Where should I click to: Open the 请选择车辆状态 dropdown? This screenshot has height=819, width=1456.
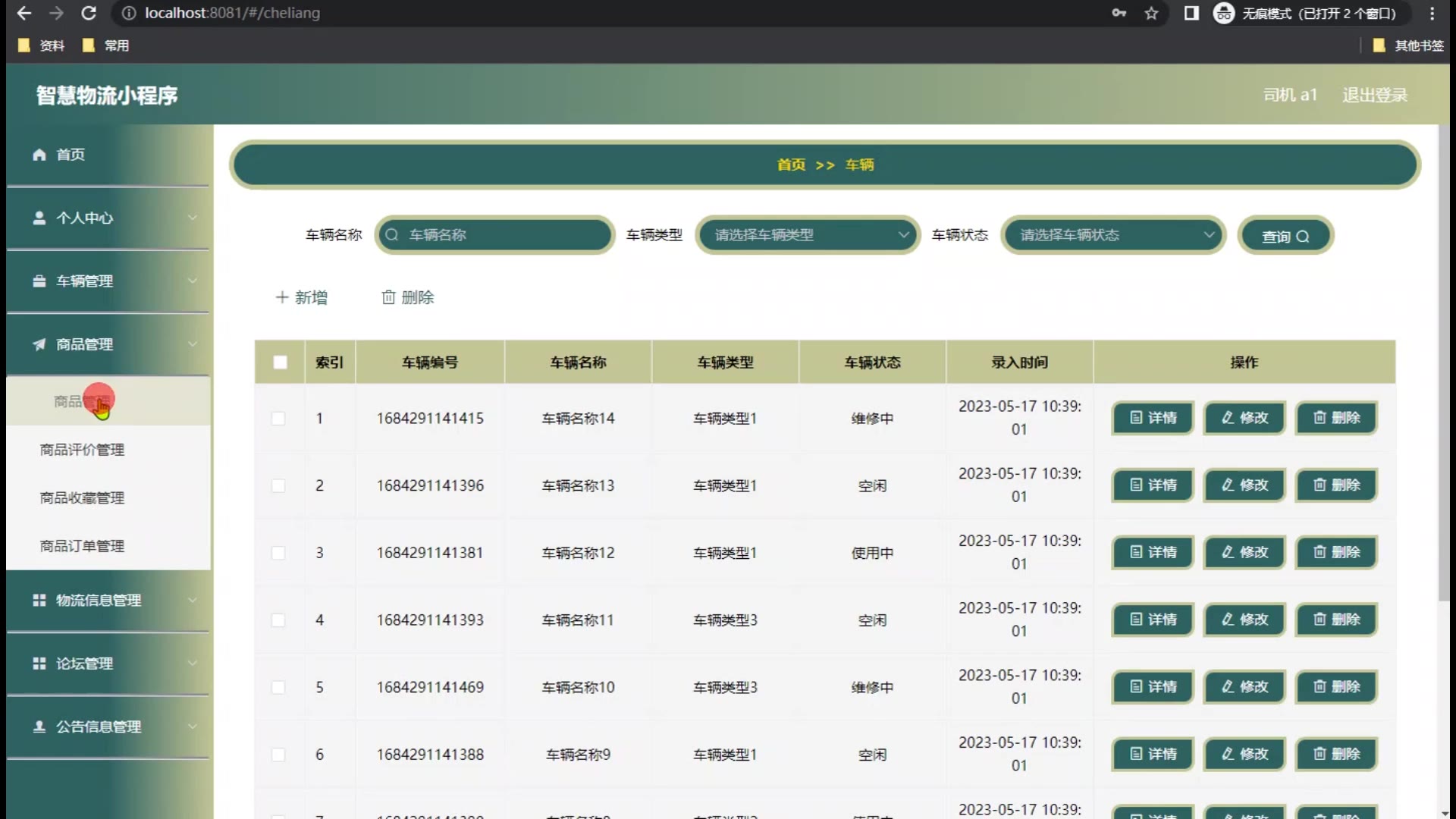(x=1113, y=235)
